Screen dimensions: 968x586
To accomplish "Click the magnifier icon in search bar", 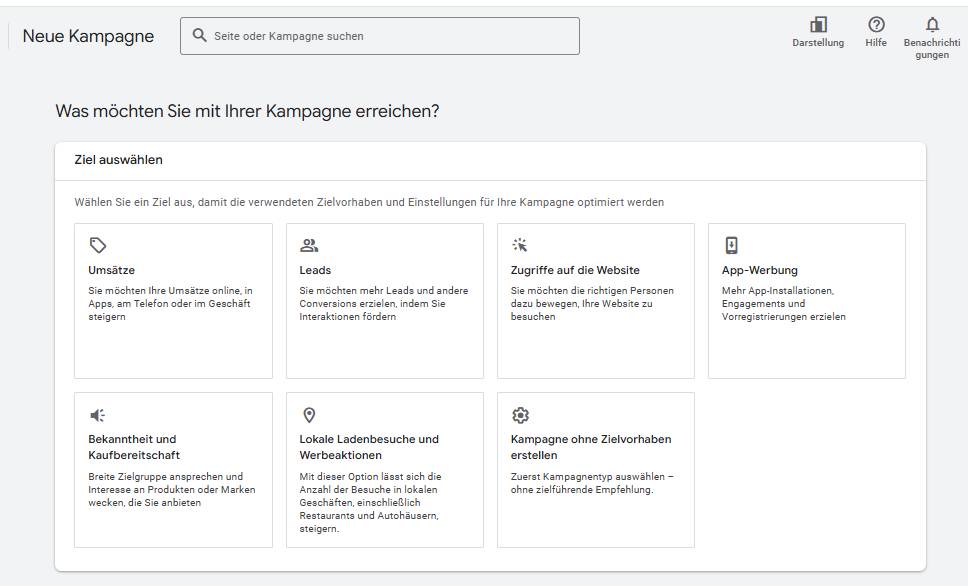I will coord(199,35).
